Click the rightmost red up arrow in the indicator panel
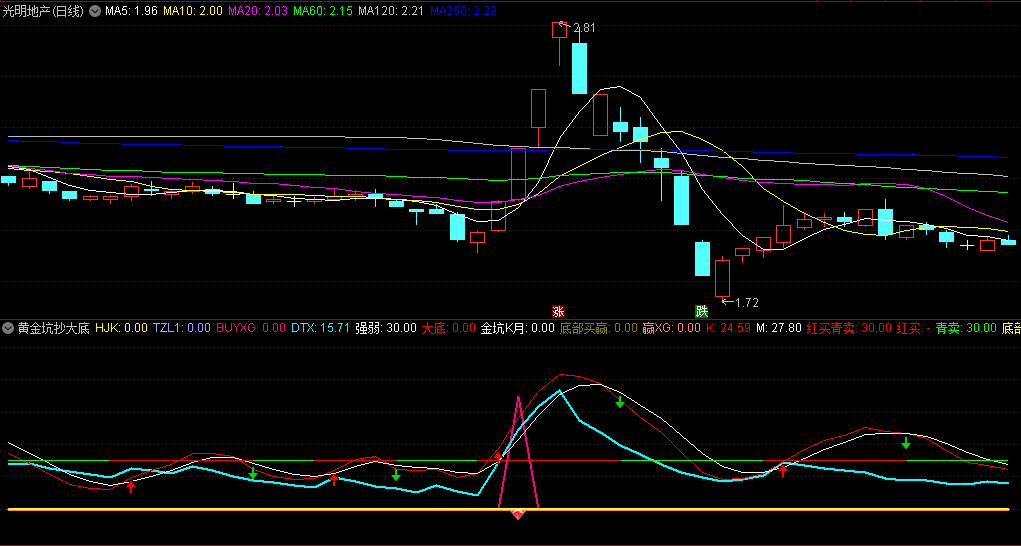The image size is (1021, 546). pos(784,470)
